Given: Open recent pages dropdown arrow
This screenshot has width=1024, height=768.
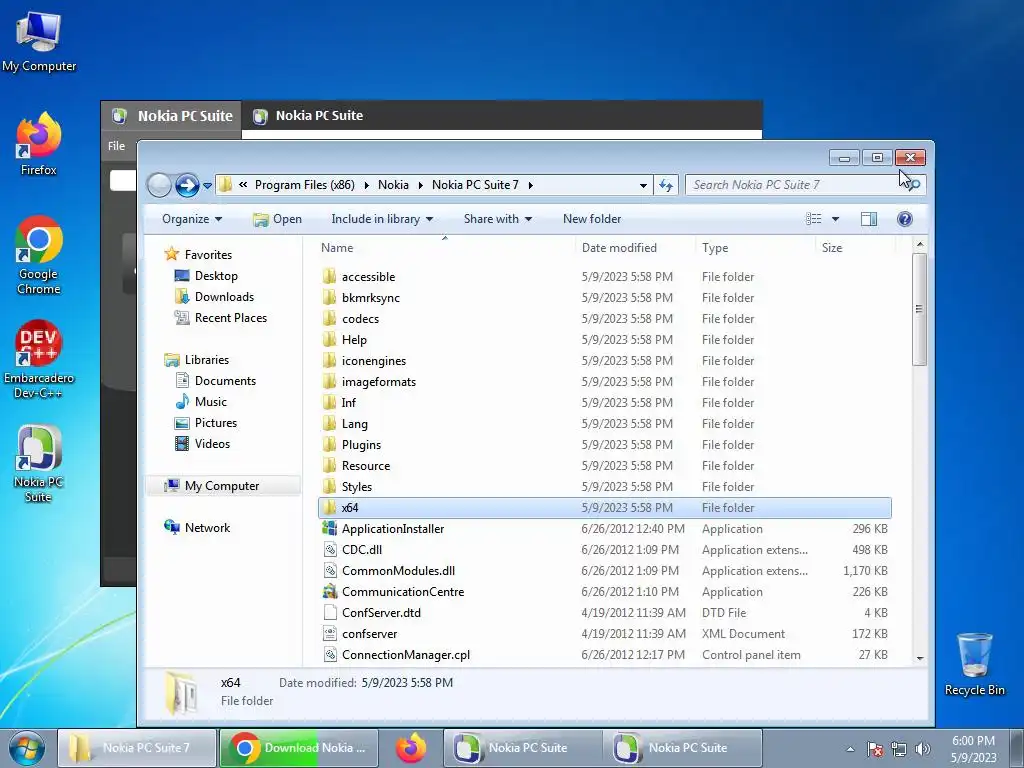Looking at the screenshot, I should [207, 185].
